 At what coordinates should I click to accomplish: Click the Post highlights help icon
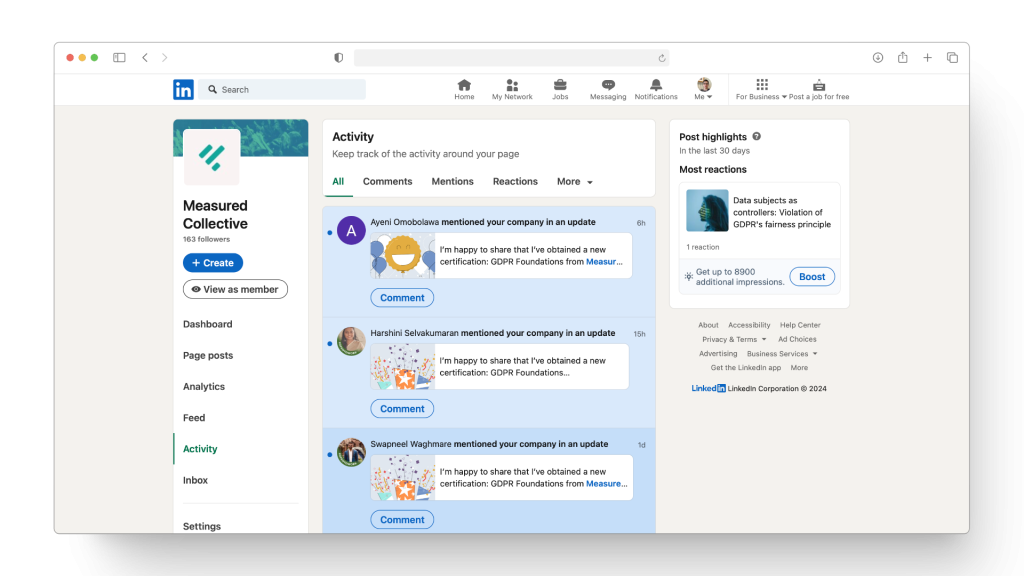(757, 136)
